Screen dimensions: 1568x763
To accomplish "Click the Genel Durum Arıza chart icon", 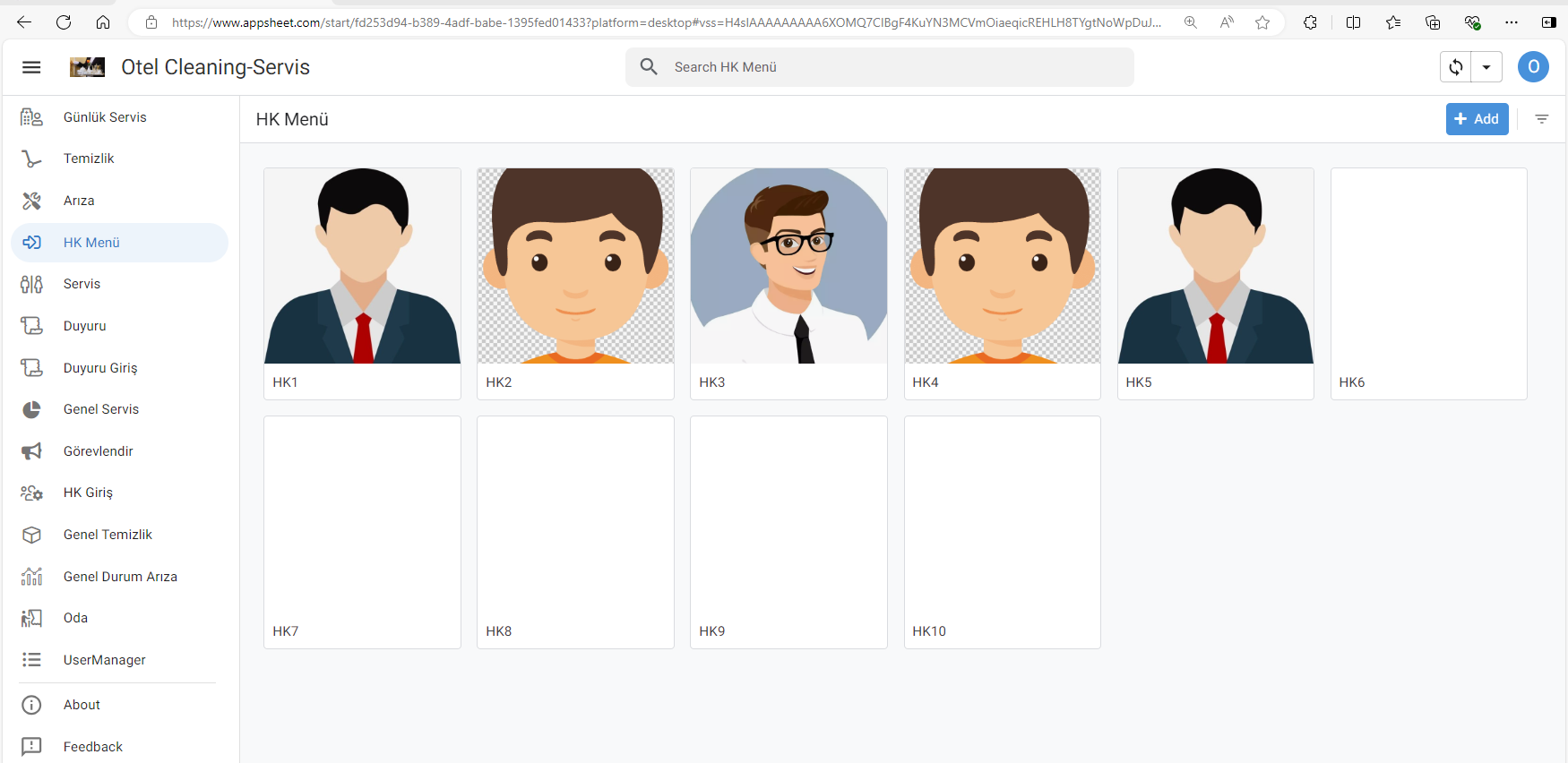I will (x=31, y=577).
